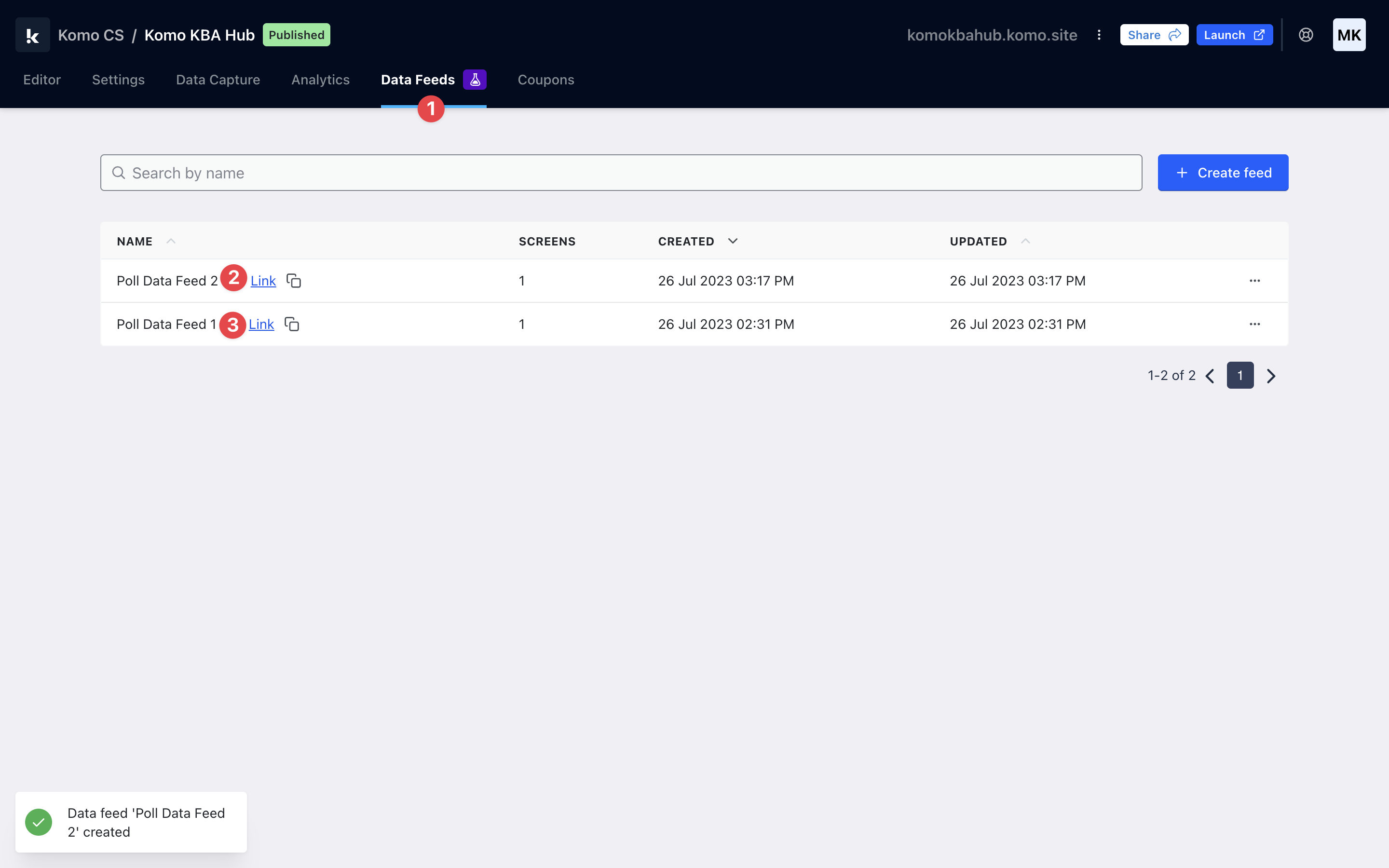The image size is (1389, 868).
Task: Click the Create feed button
Action: pos(1223,173)
